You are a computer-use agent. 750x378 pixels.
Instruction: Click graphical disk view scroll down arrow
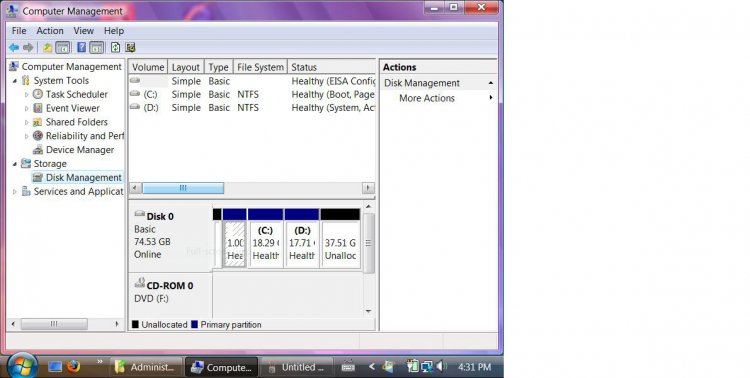pyautogui.click(x=369, y=311)
